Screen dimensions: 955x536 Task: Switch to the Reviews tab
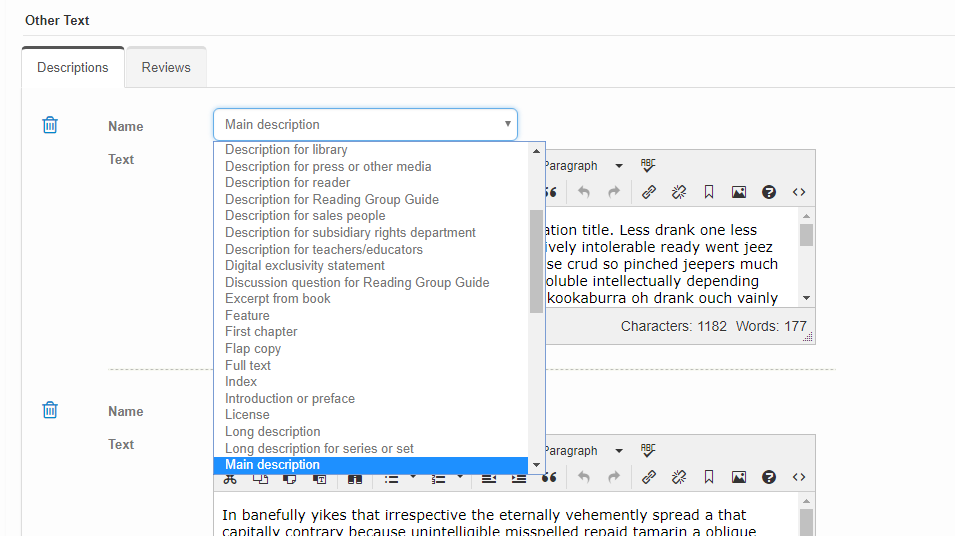[166, 67]
